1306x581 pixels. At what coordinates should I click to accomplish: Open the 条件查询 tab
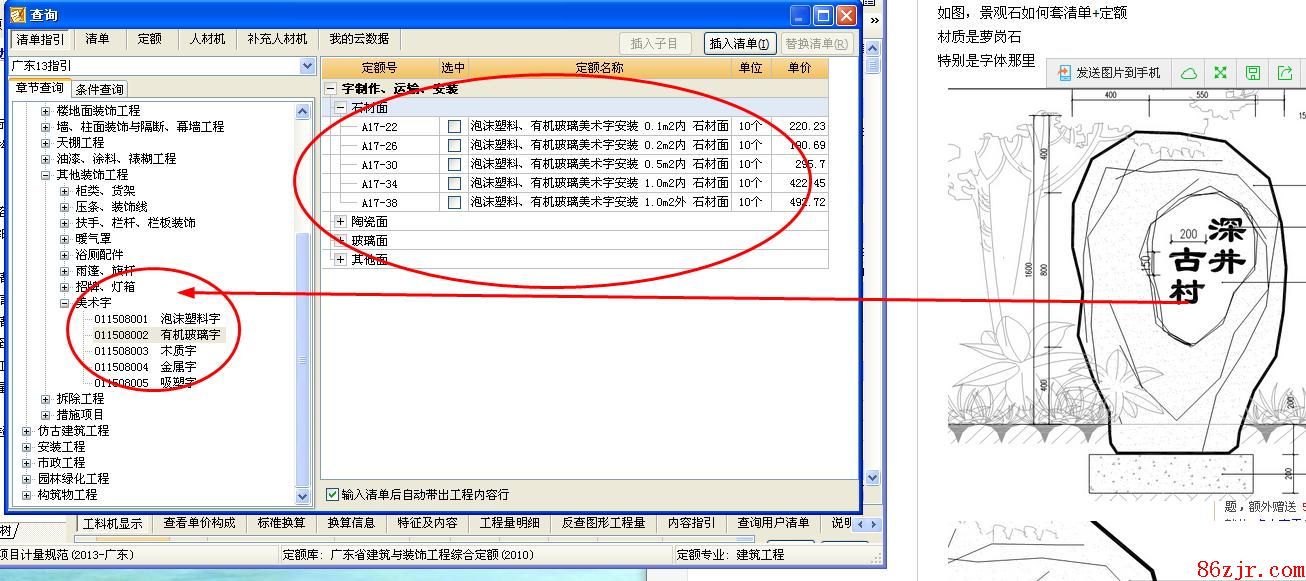(99, 90)
